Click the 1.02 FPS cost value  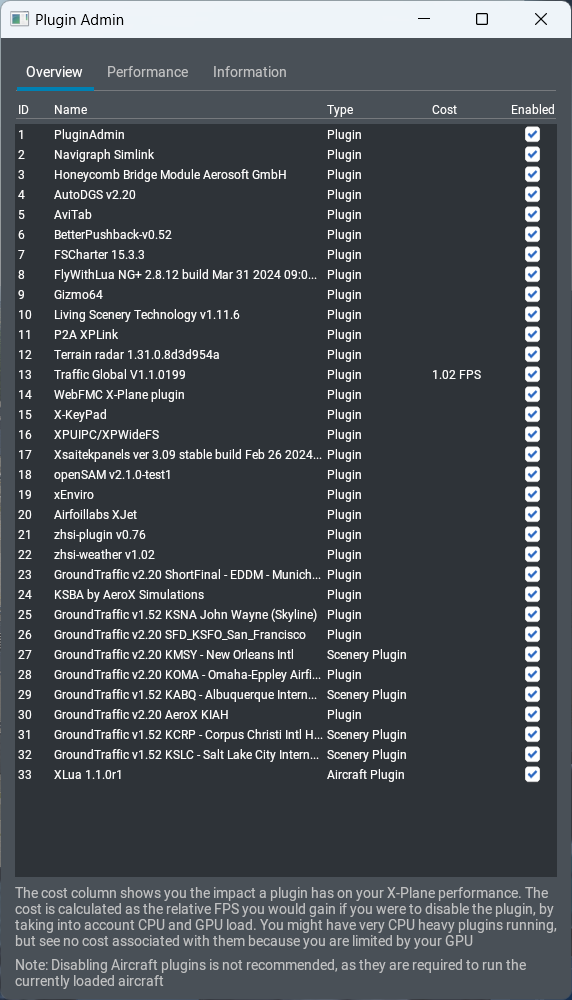point(457,374)
